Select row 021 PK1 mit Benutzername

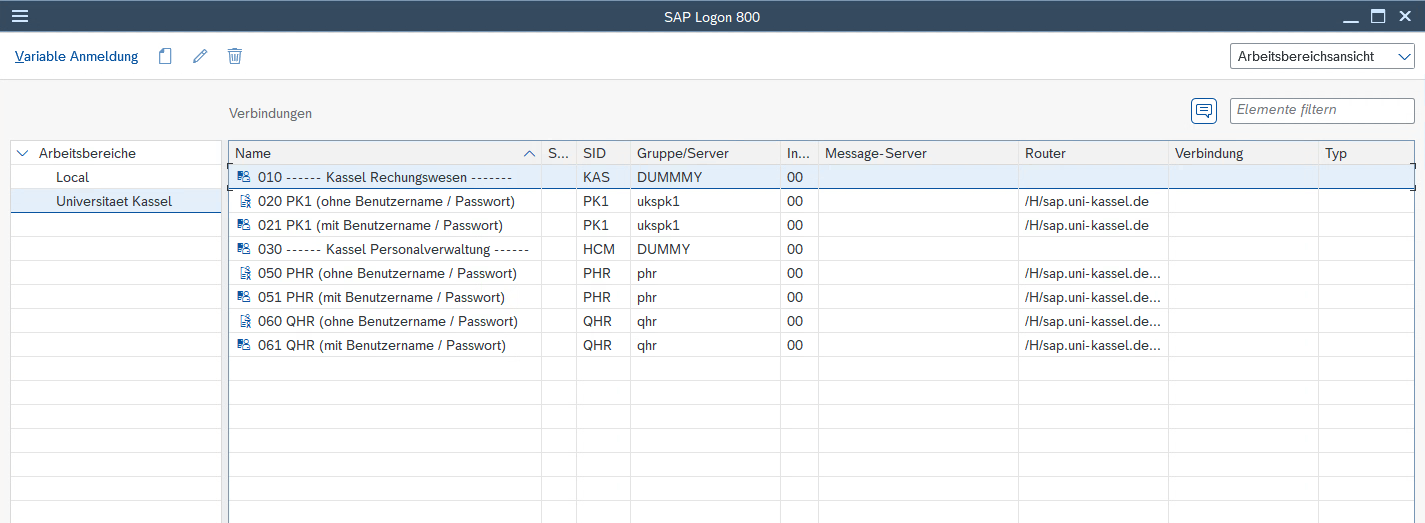tap(380, 225)
